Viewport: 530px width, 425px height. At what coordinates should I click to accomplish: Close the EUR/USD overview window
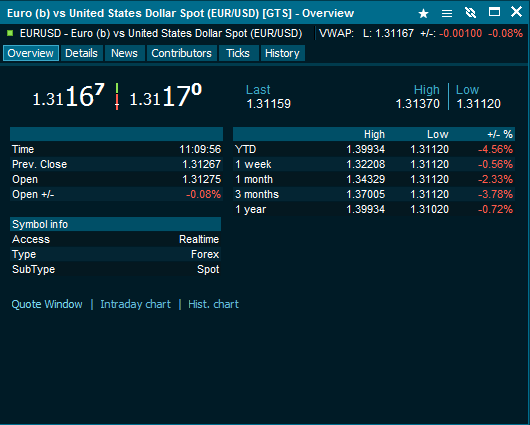point(516,12)
